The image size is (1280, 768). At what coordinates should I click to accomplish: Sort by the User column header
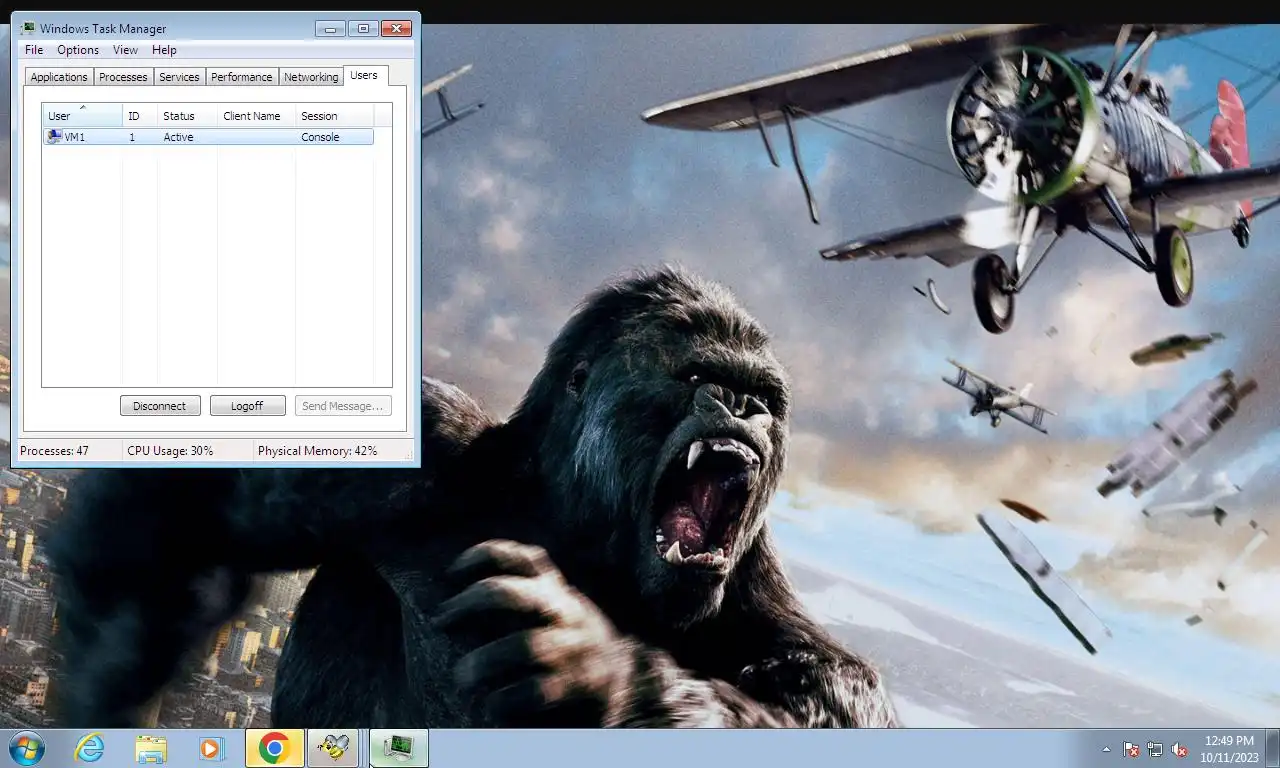pyautogui.click(x=82, y=116)
